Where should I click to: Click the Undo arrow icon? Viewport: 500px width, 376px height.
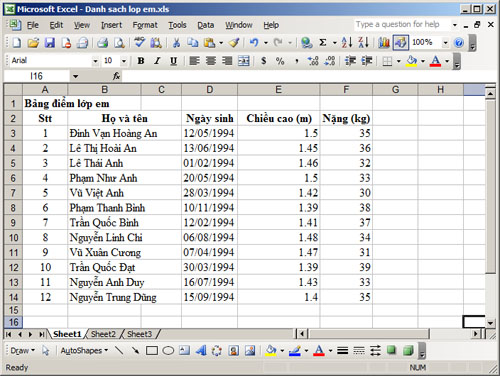click(x=254, y=43)
